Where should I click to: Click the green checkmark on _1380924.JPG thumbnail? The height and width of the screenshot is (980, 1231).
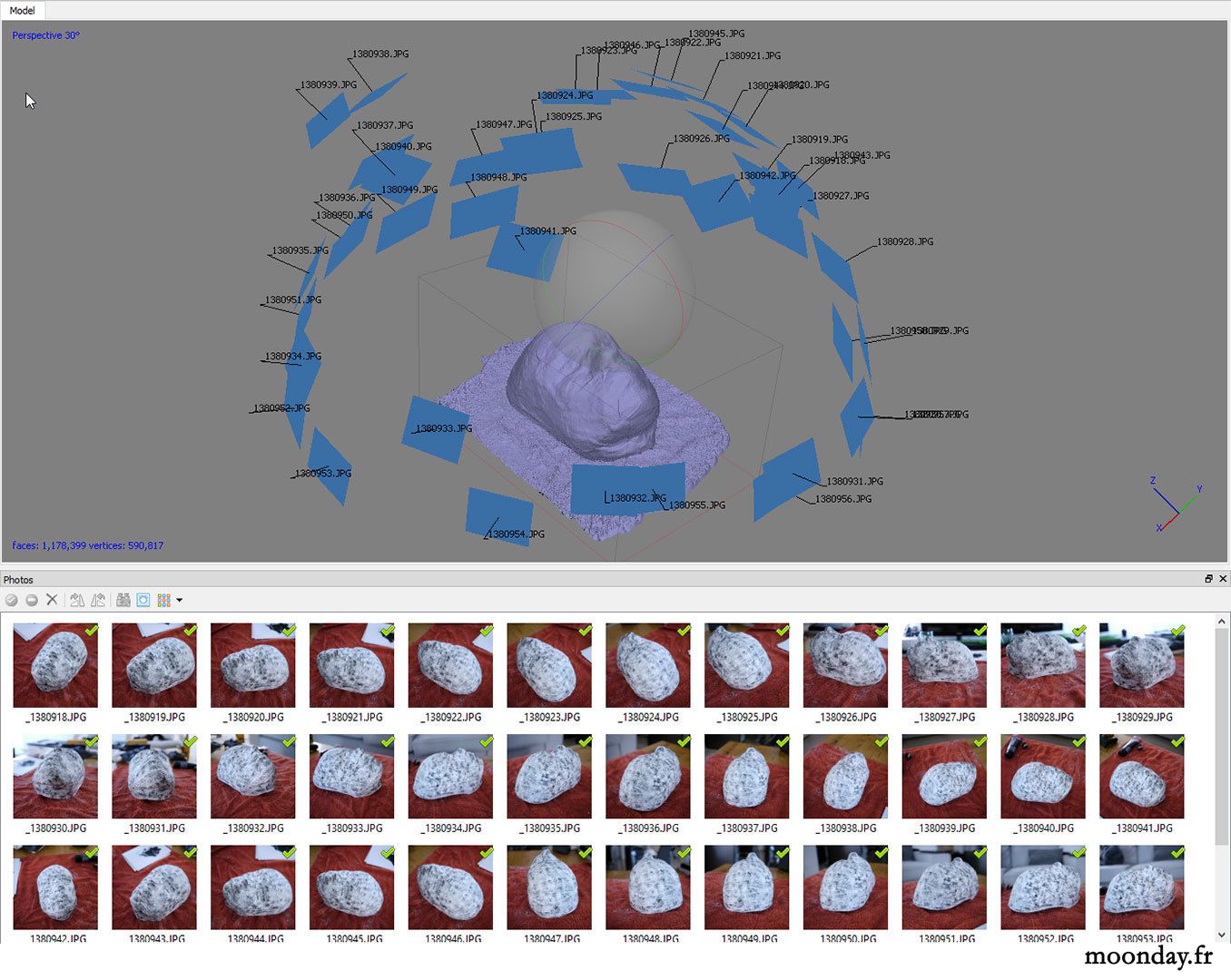coord(684,630)
